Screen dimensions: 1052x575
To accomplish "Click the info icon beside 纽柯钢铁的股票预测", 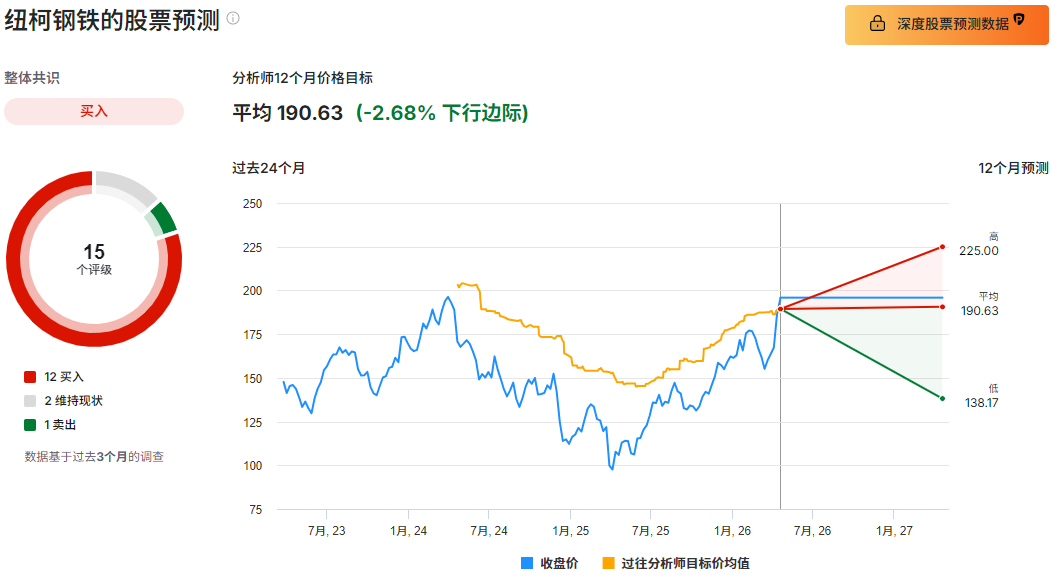I will coord(233,18).
